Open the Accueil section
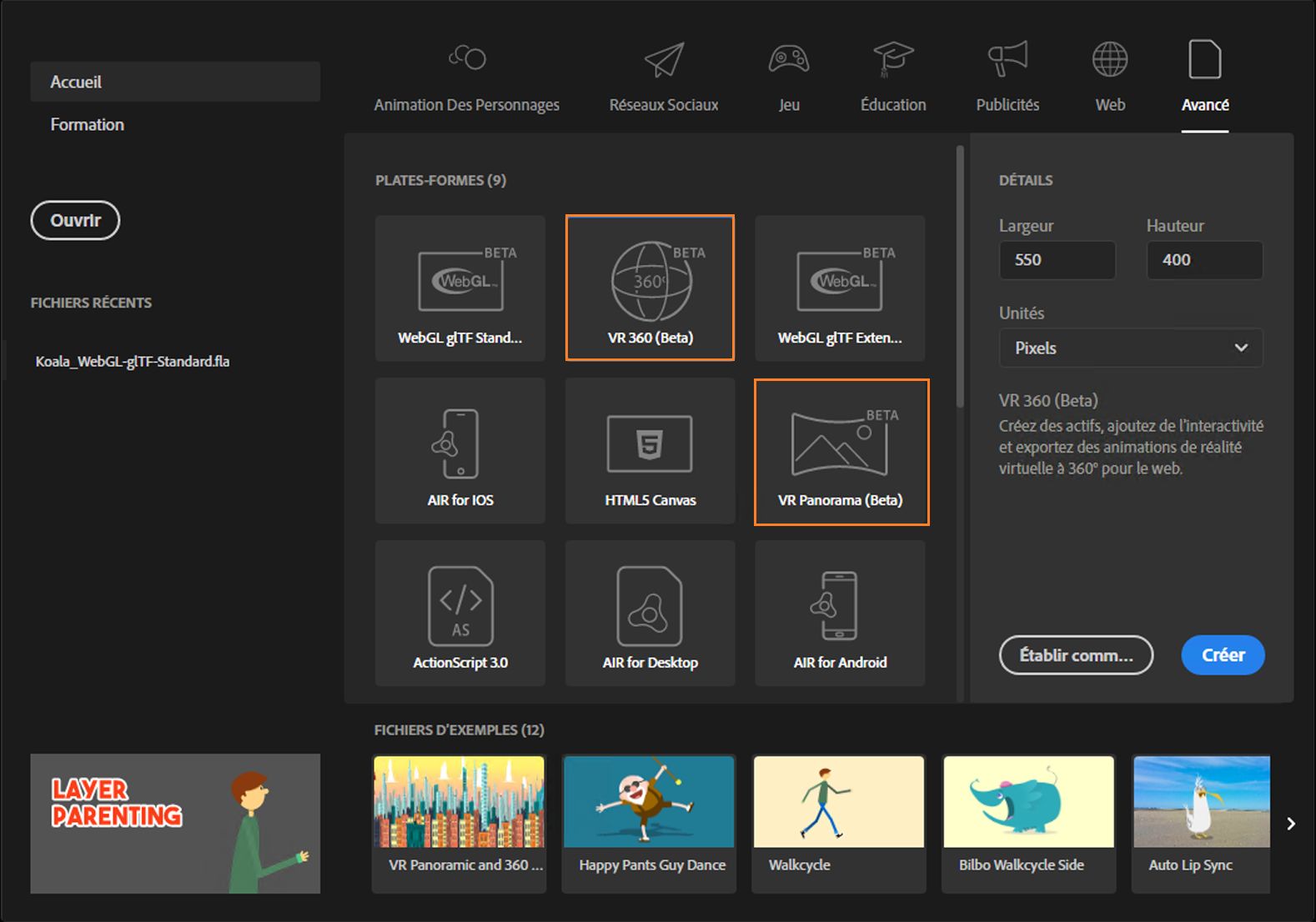This screenshot has height=922, width=1316. 175,82
